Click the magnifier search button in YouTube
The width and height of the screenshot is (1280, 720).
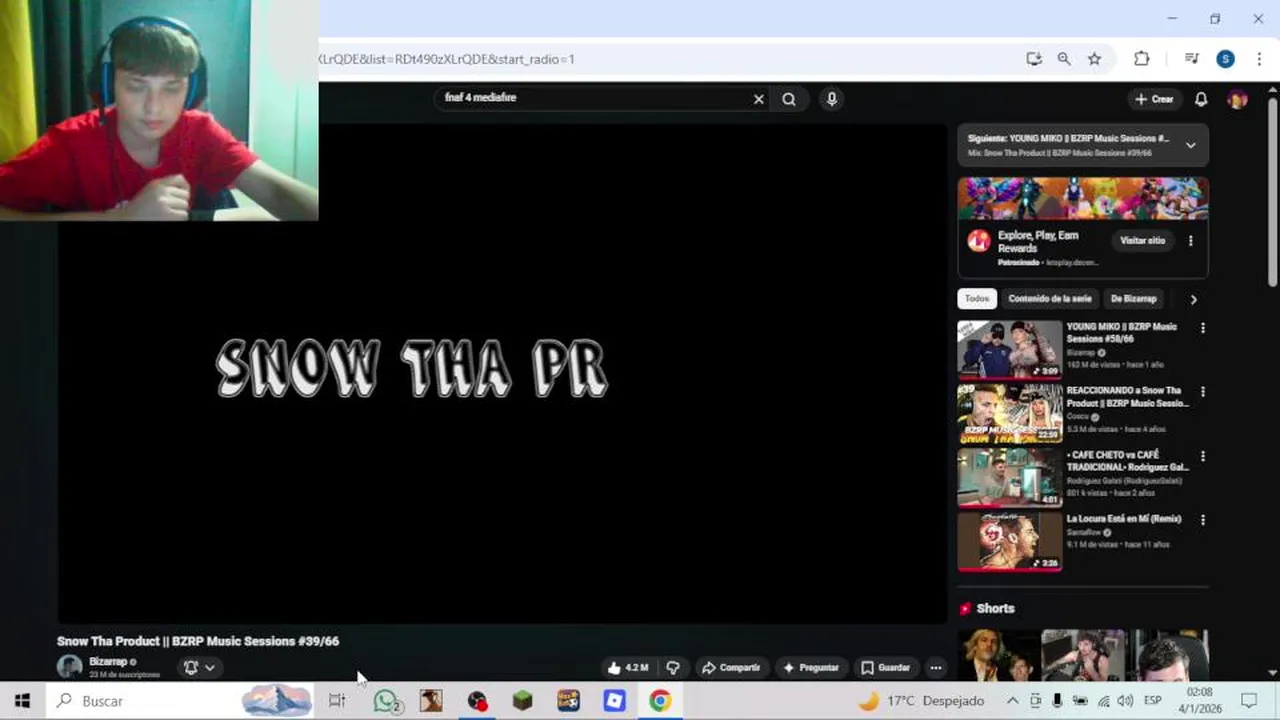pos(789,99)
